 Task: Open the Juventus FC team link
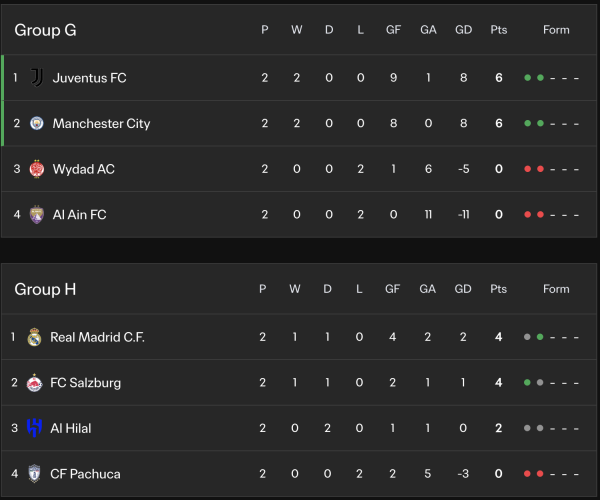point(89,77)
